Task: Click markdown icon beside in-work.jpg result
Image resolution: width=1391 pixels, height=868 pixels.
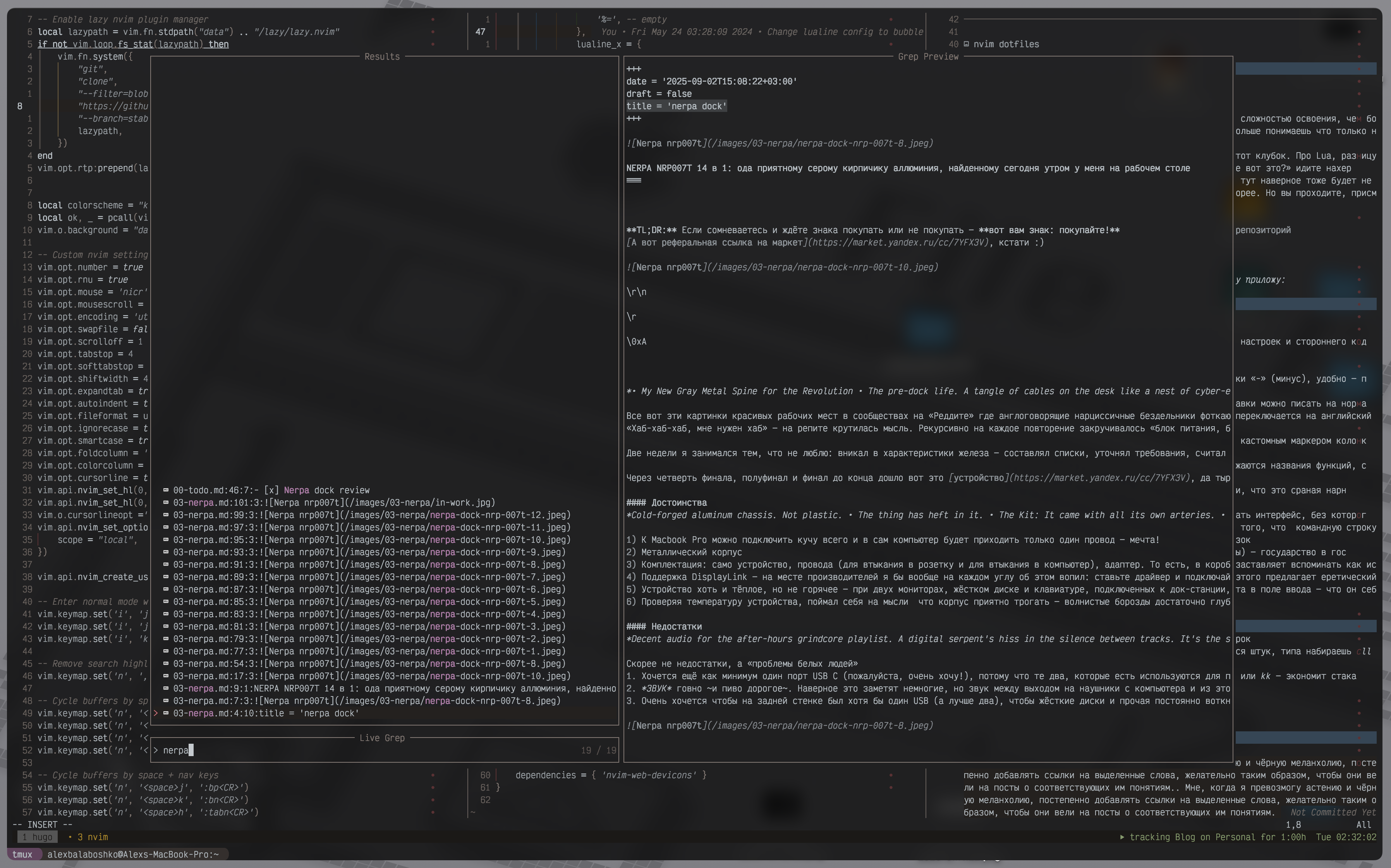Action: click(x=166, y=502)
